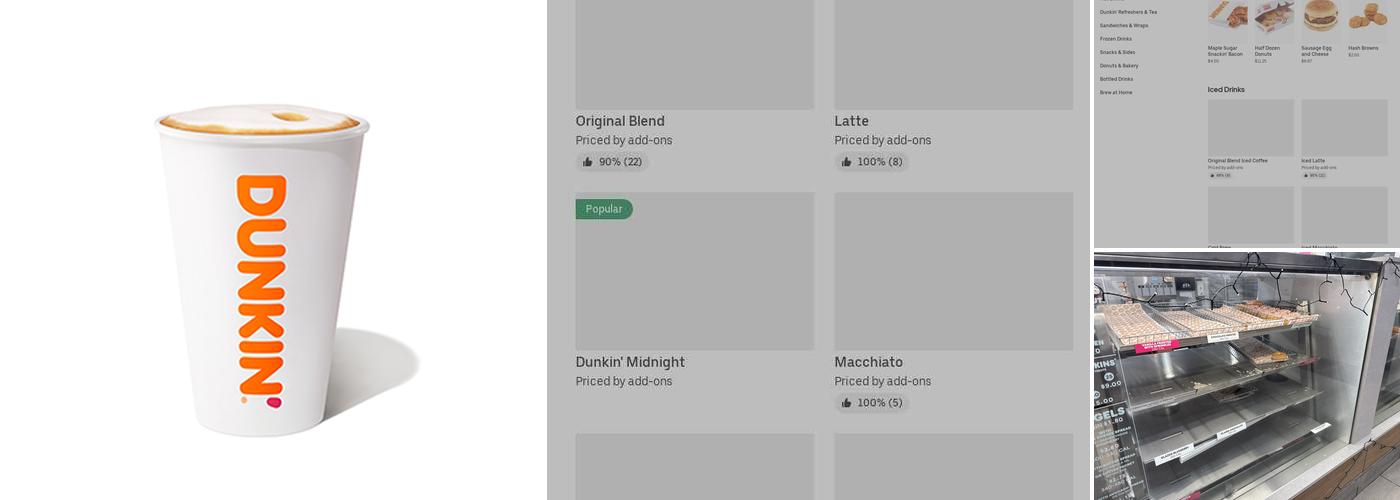Viewport: 1400px width, 500px height.
Task: Click the Hash Browns thumbnail
Action: coord(1367,16)
